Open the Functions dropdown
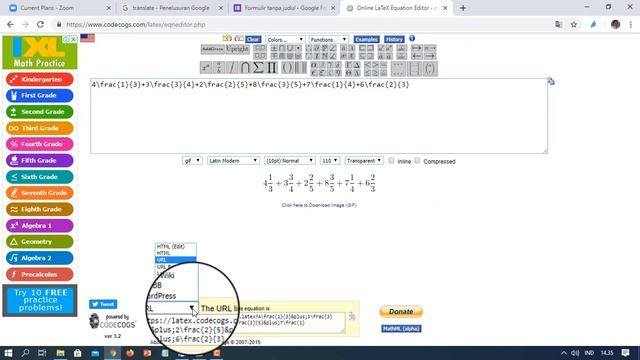Screen dimensions: 640x360 328,40
